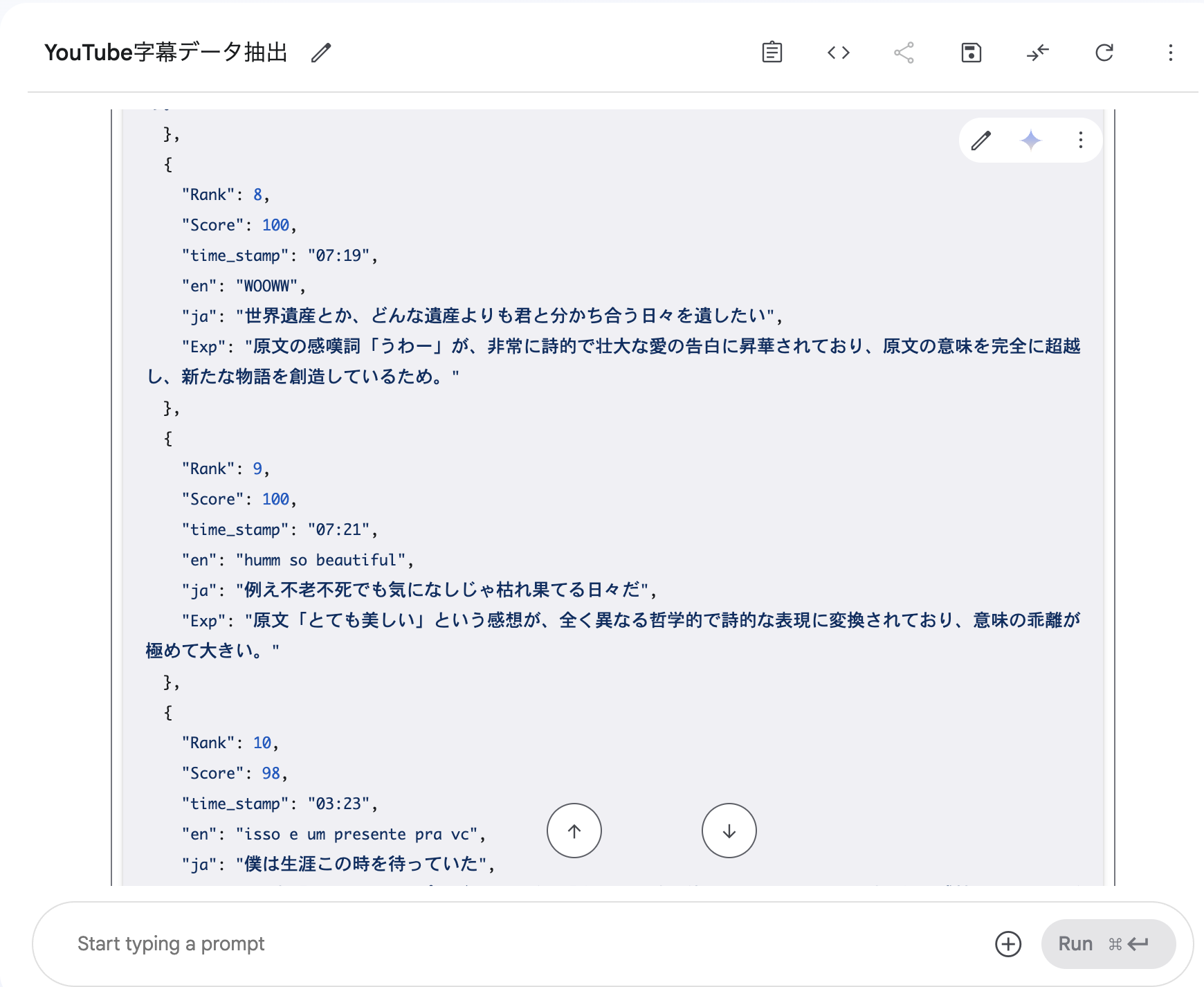The width and height of the screenshot is (1204, 987).
Task: Open the top-right overflow menu
Action: click(1170, 52)
